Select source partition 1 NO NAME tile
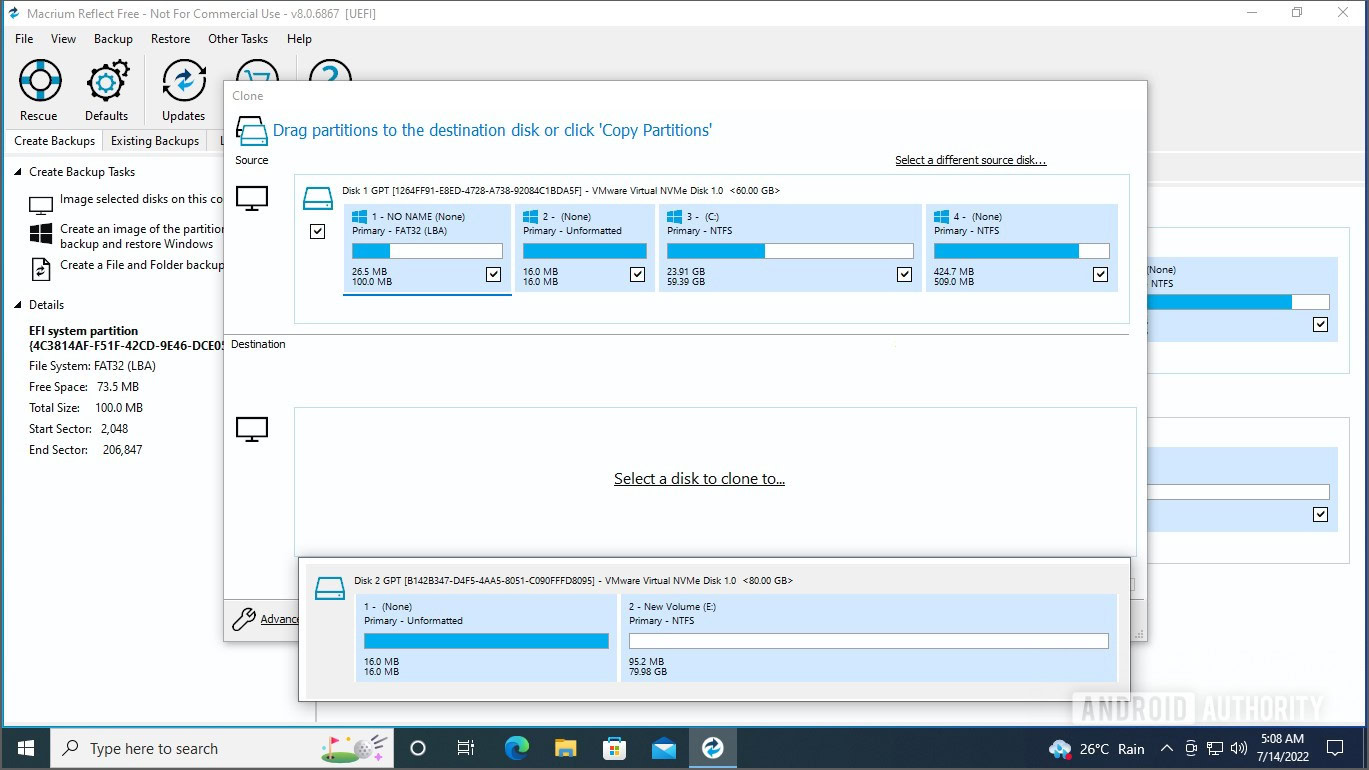1369x770 pixels. pos(427,249)
